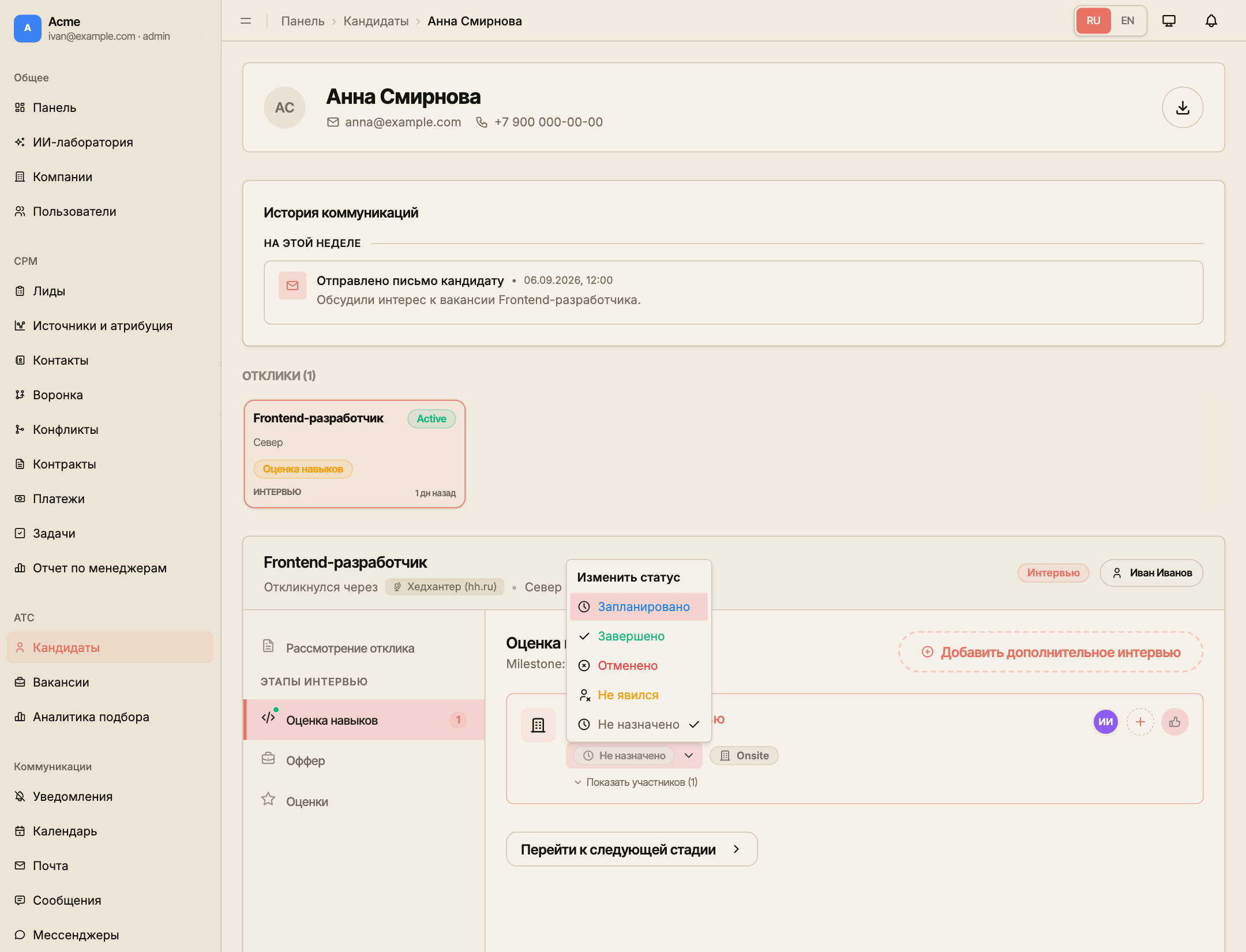The height and width of the screenshot is (952, 1246).
Task: Click the anna@example.com email
Action: pyautogui.click(x=403, y=122)
